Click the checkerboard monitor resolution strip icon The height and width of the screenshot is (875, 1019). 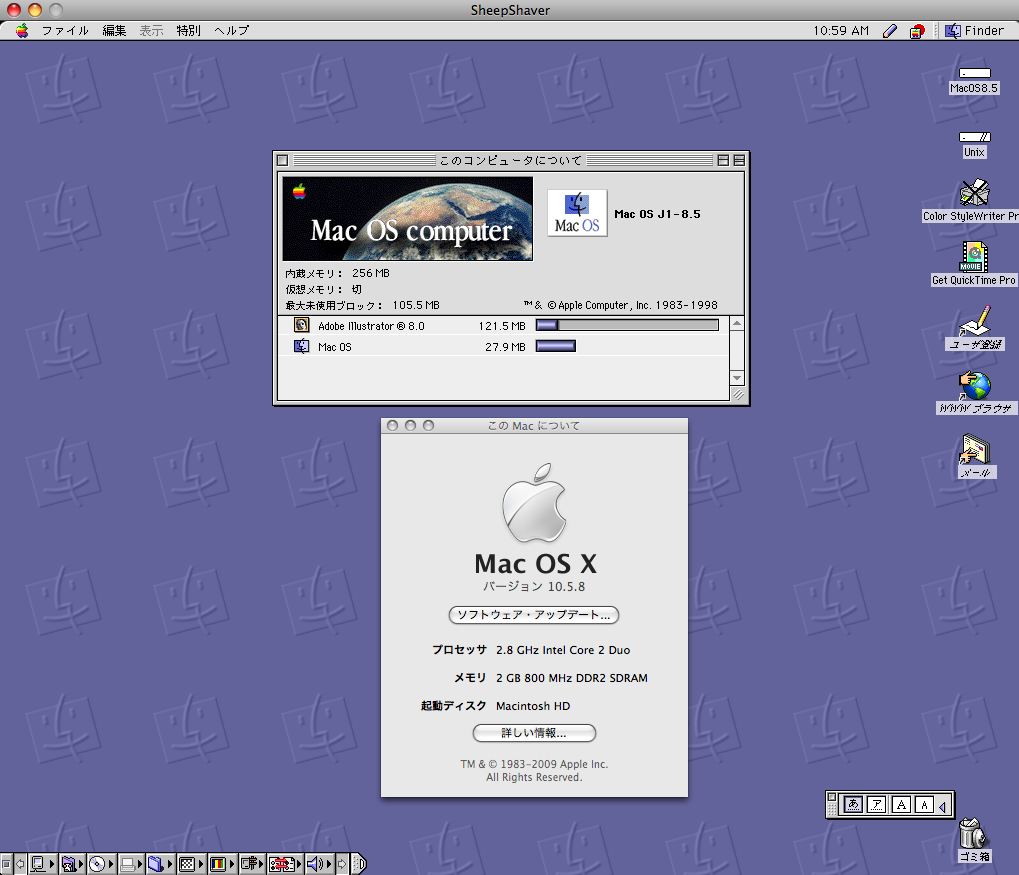[187, 864]
